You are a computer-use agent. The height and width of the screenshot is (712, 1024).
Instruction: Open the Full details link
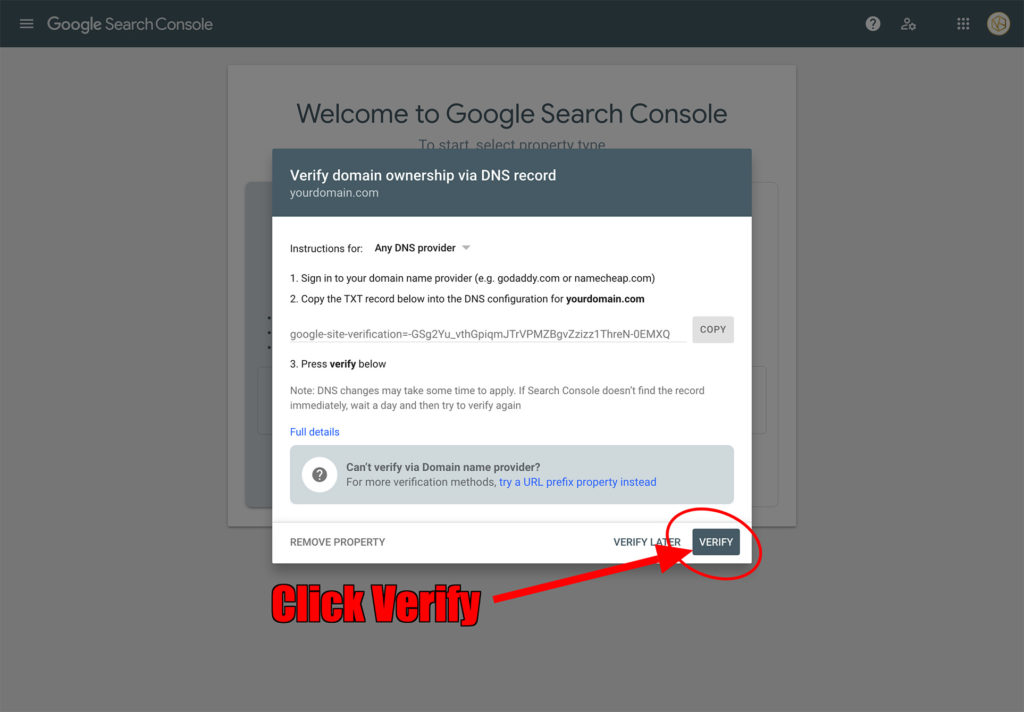coord(315,432)
